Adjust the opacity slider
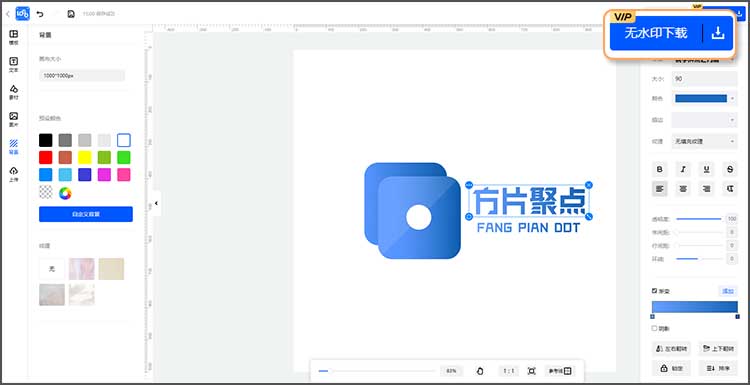 click(x=699, y=219)
